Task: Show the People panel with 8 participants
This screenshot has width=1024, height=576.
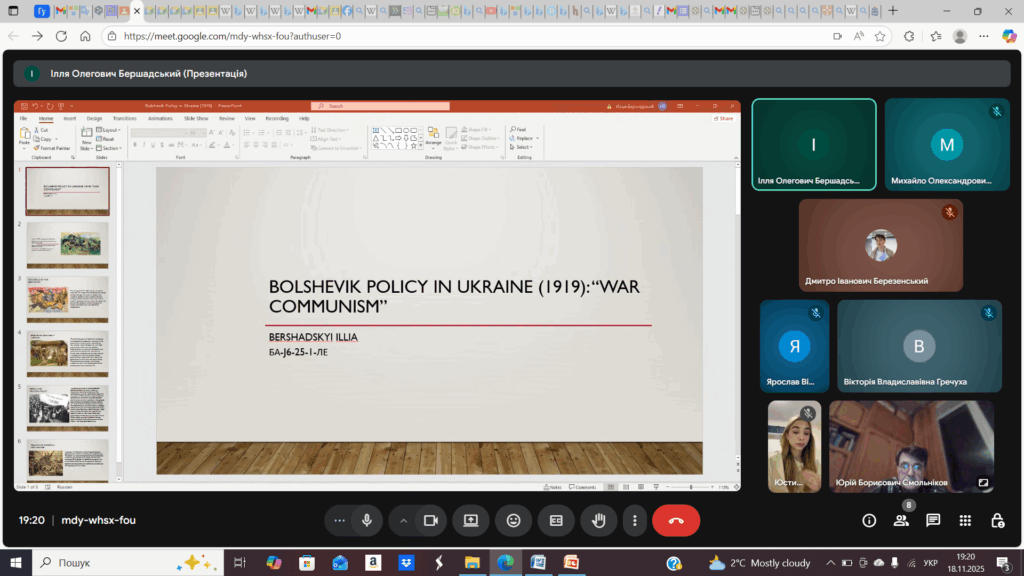Action: (x=902, y=520)
